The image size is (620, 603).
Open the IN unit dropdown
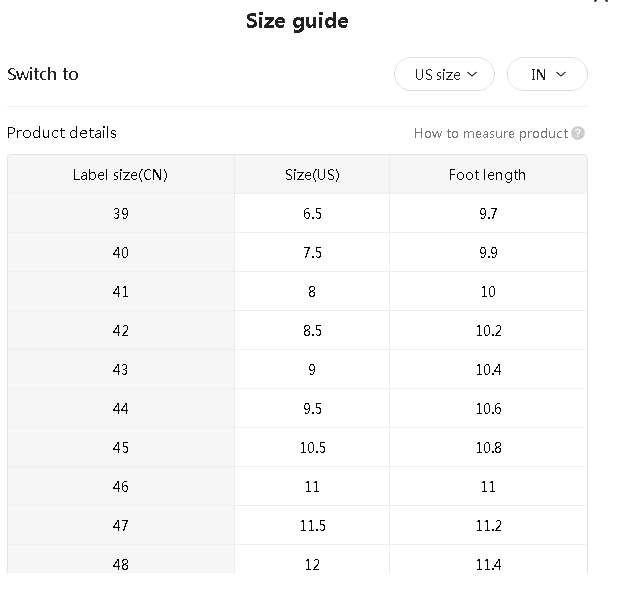[x=547, y=75]
